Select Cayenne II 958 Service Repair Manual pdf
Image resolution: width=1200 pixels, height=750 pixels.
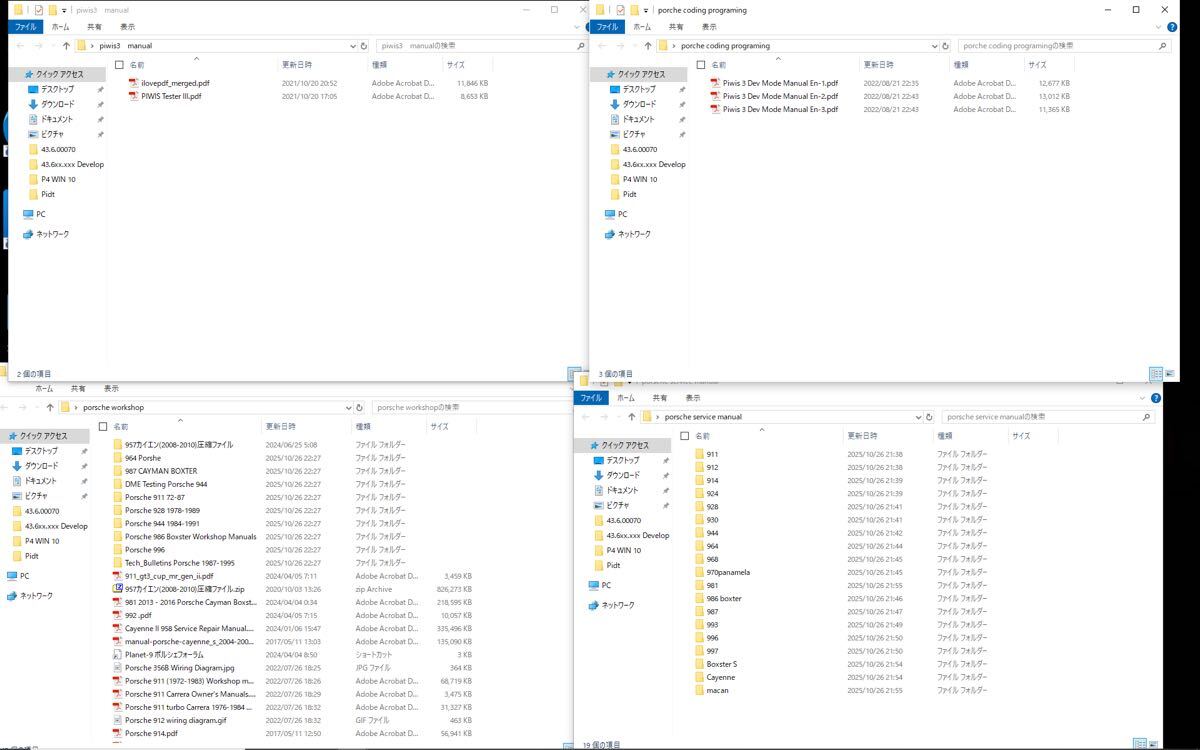click(183, 628)
